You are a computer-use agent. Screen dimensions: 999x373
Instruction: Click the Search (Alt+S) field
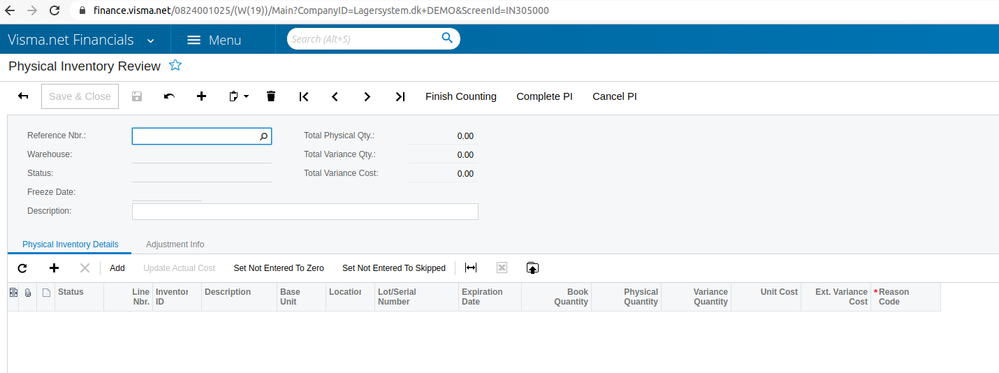point(363,39)
